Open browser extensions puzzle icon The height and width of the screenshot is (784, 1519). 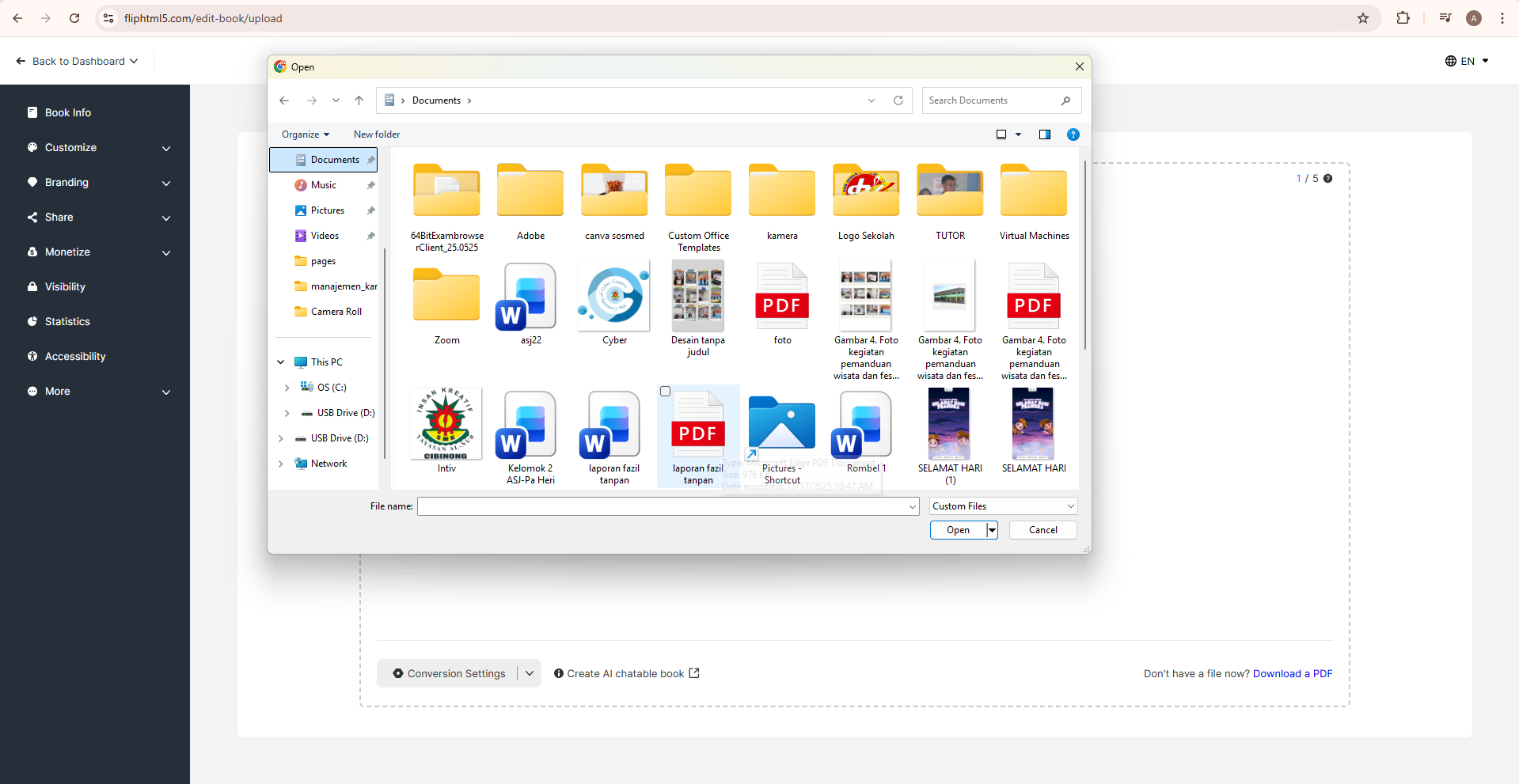tap(1403, 18)
